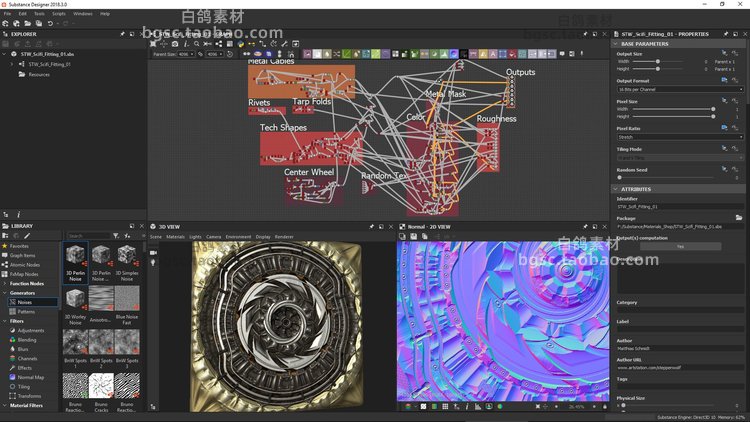
Task: Collapse STW_Scifi_Fitting_01.sbs package tree
Action: pos(4,54)
